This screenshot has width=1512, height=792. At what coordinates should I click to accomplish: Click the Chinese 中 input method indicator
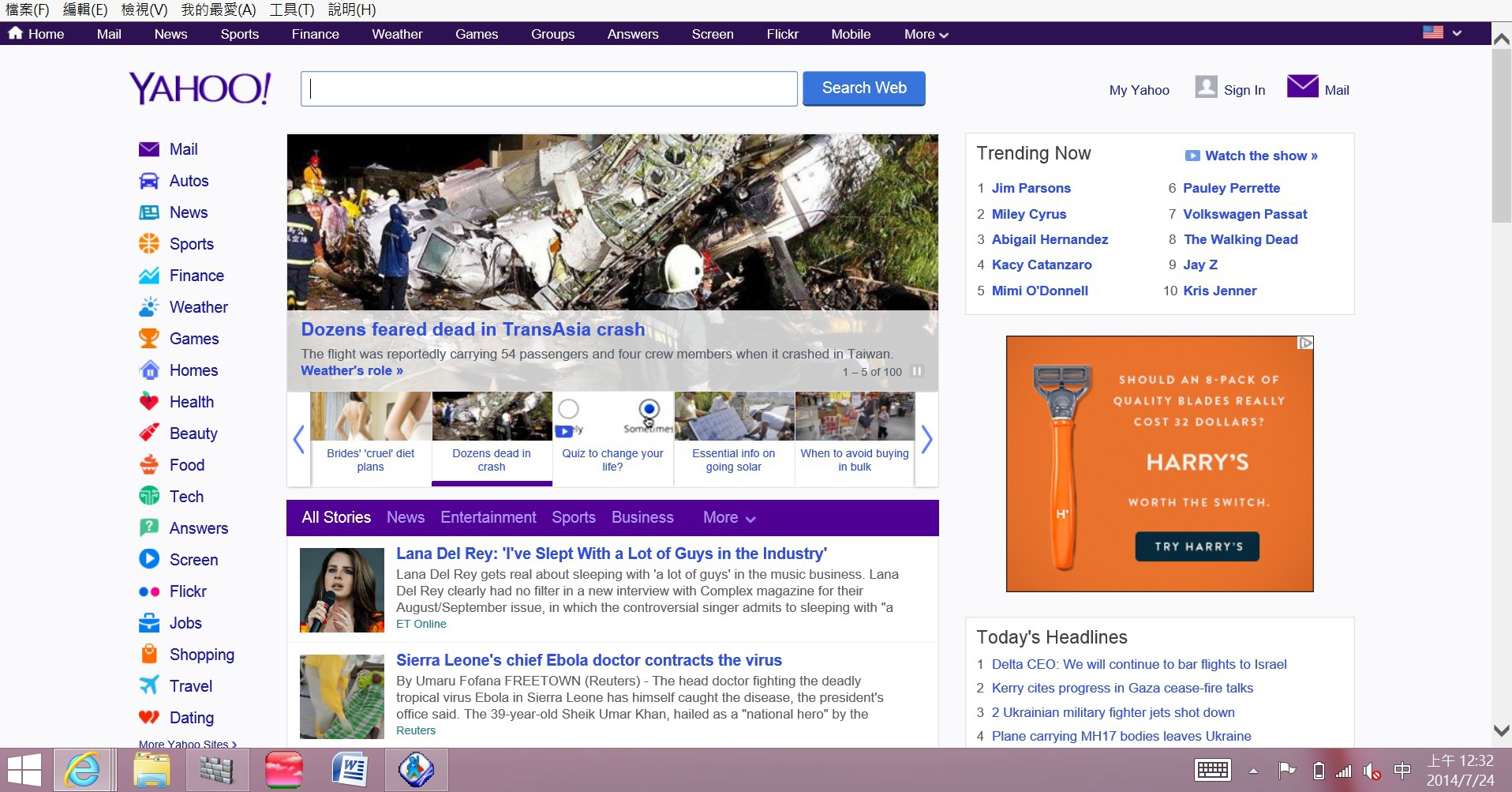click(x=1403, y=770)
